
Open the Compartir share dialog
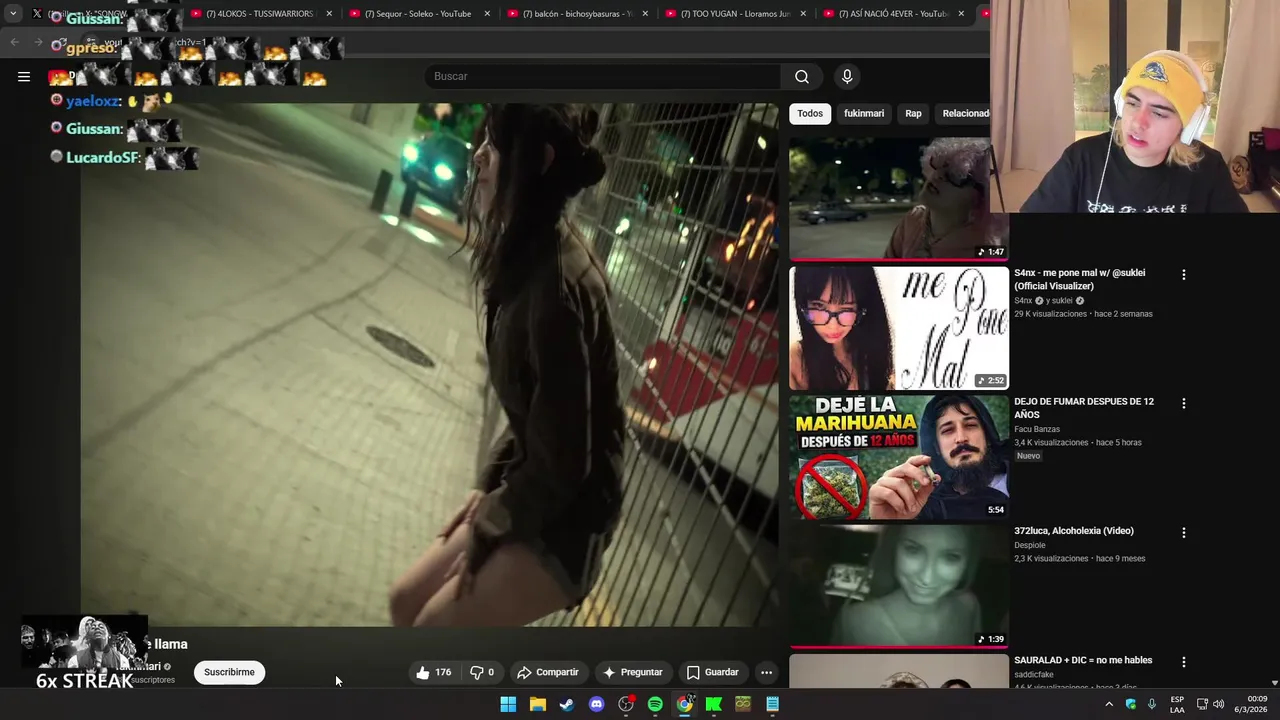click(547, 672)
